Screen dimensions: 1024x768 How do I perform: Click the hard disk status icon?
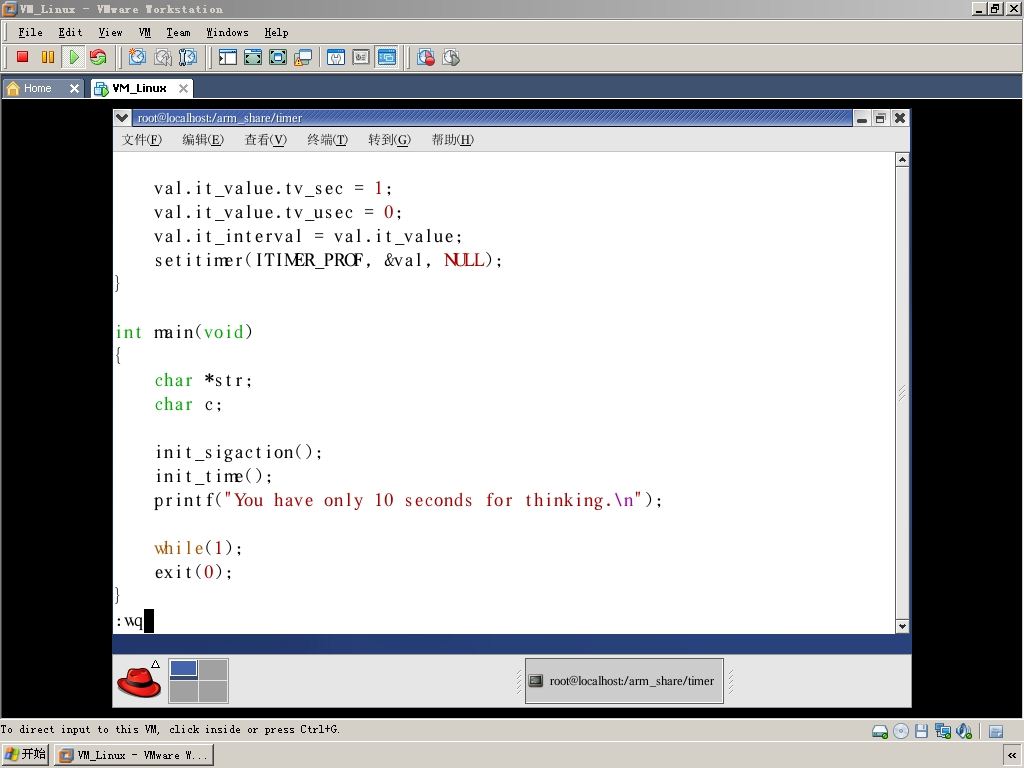coord(880,731)
